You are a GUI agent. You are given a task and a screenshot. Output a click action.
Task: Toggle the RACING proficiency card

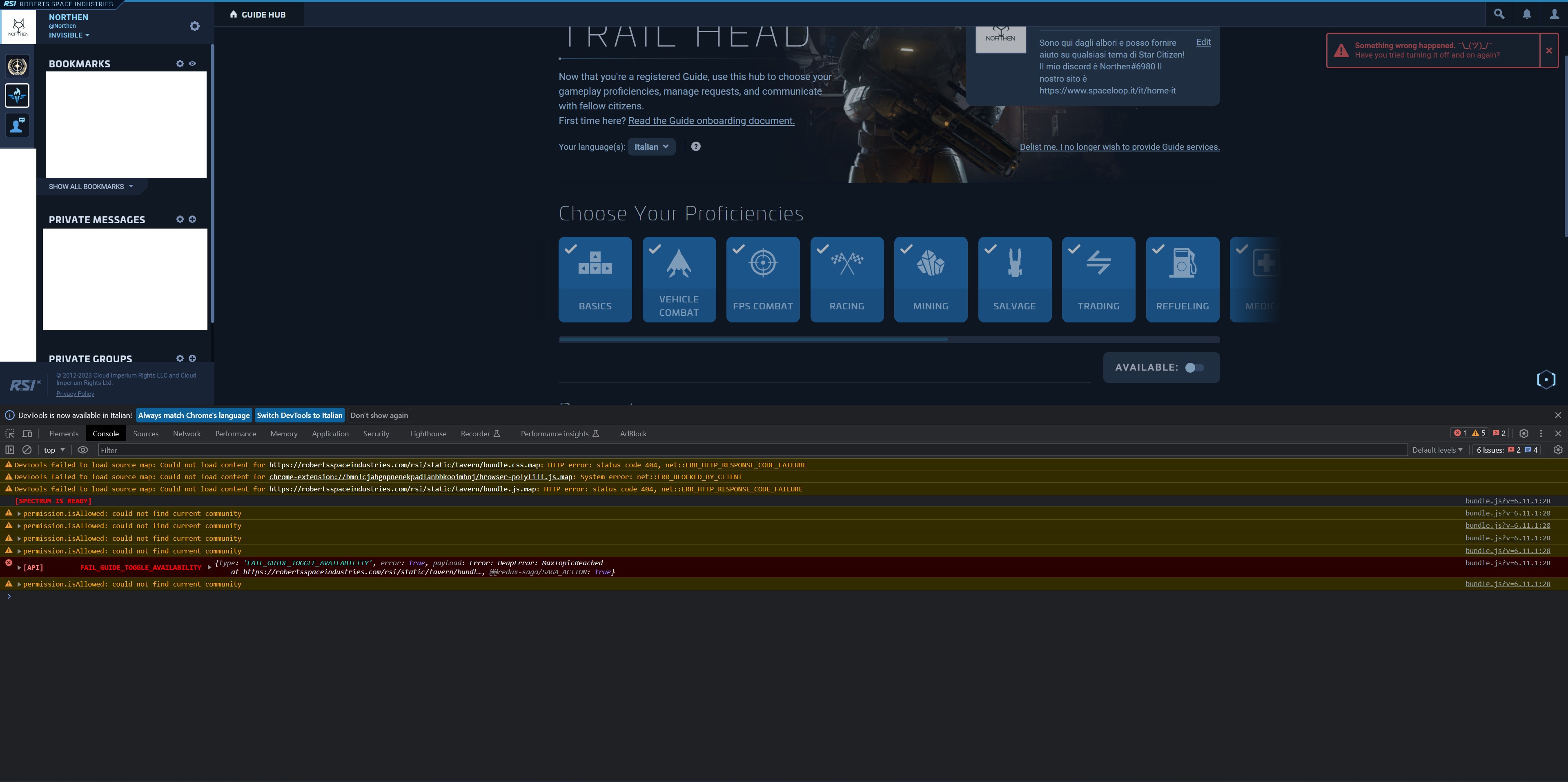[x=847, y=279]
